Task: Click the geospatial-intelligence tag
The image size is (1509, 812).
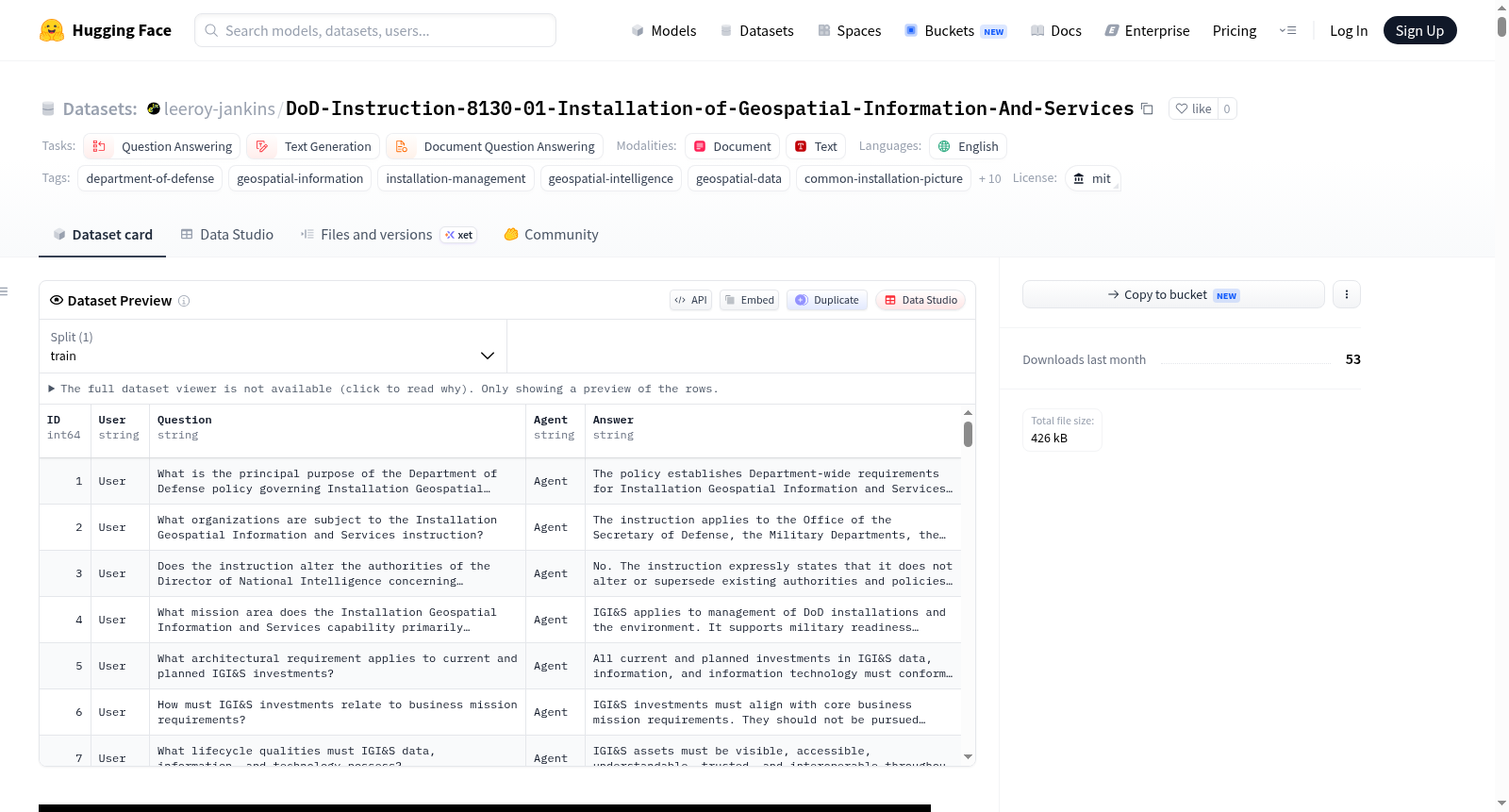Action: coord(611,178)
